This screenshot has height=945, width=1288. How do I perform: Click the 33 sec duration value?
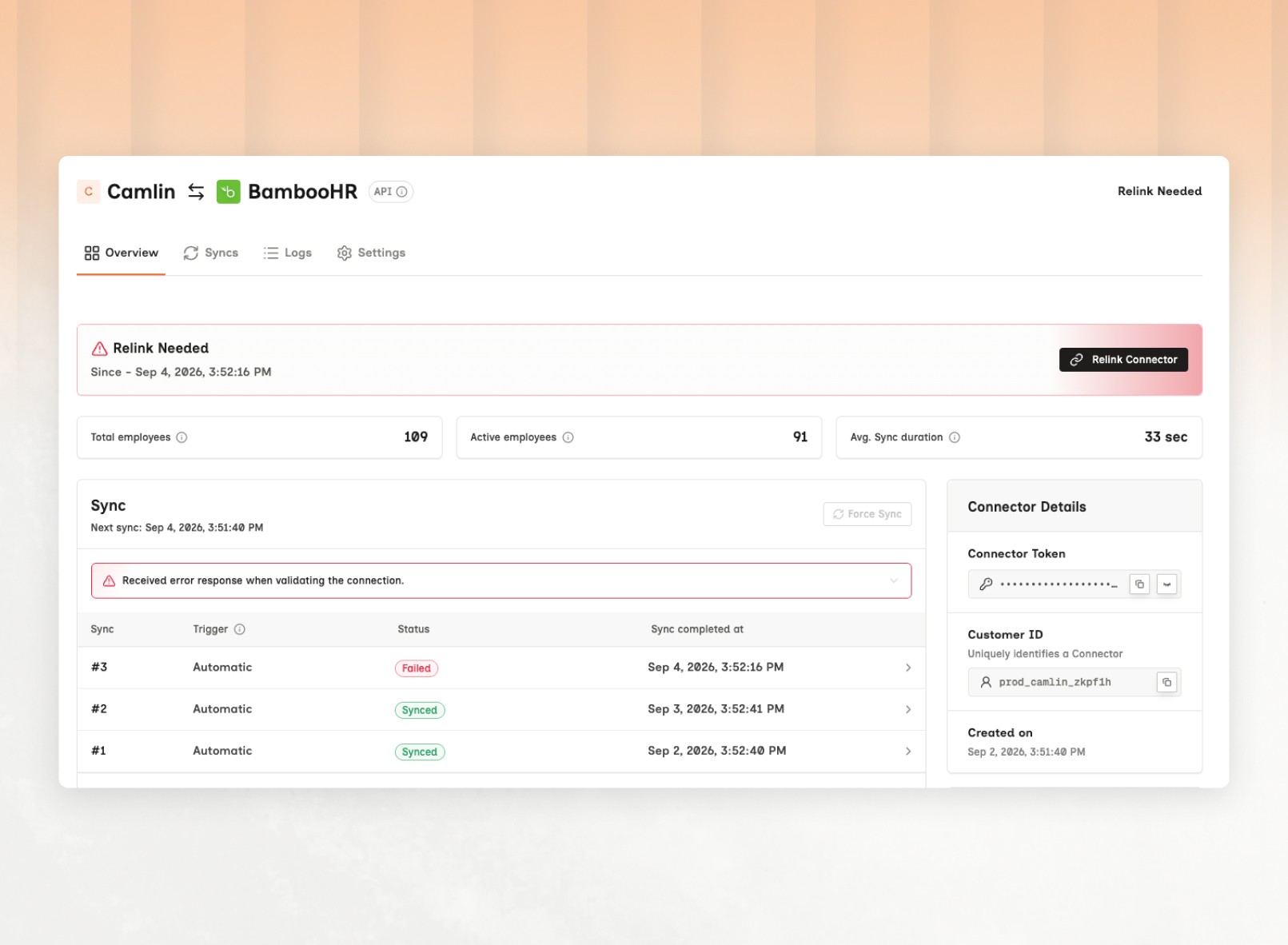pos(1166,437)
